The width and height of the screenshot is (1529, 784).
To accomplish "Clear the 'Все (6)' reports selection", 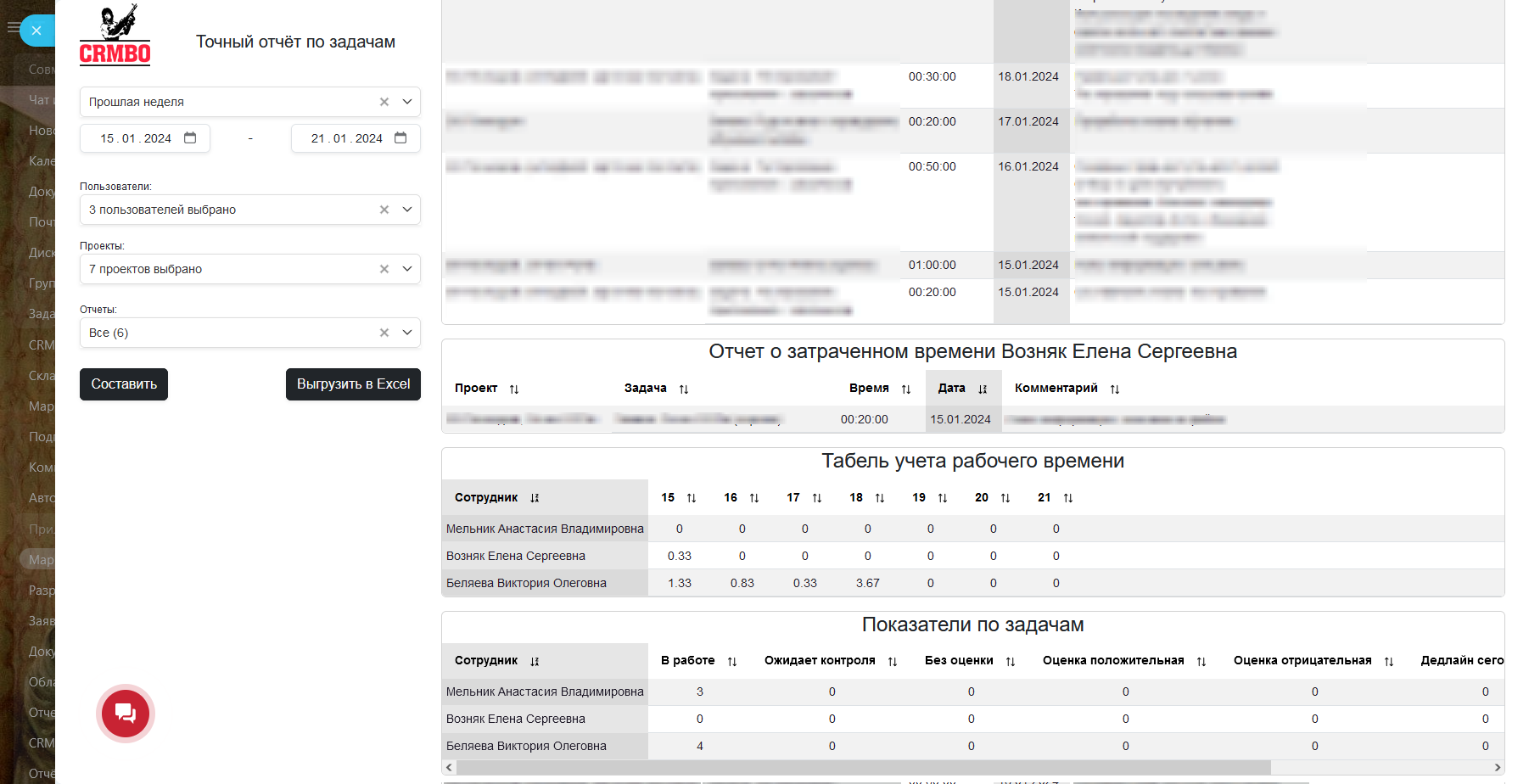I will 384,333.
